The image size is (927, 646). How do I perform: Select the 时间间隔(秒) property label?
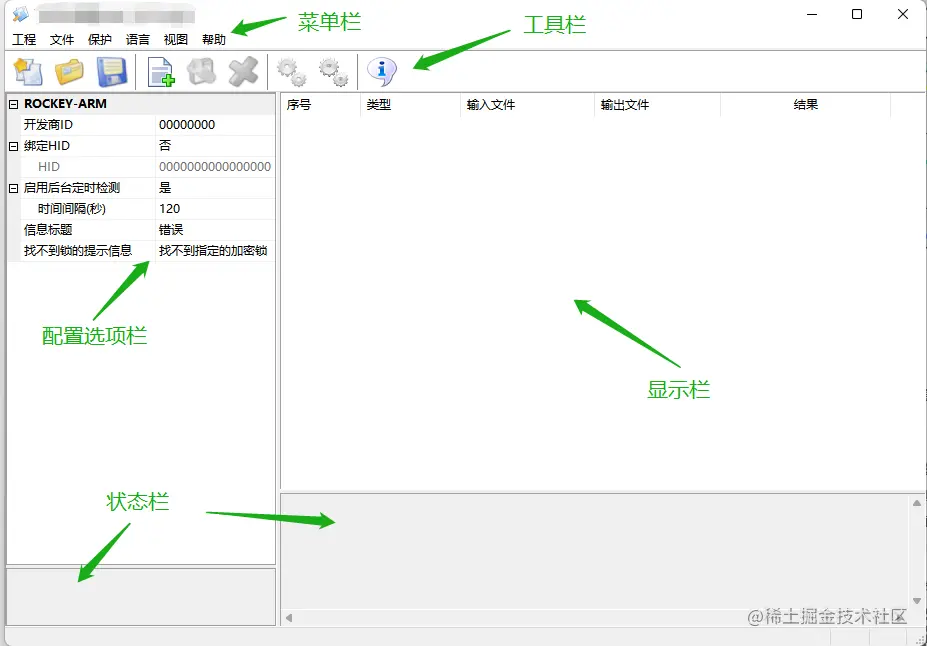[72, 209]
